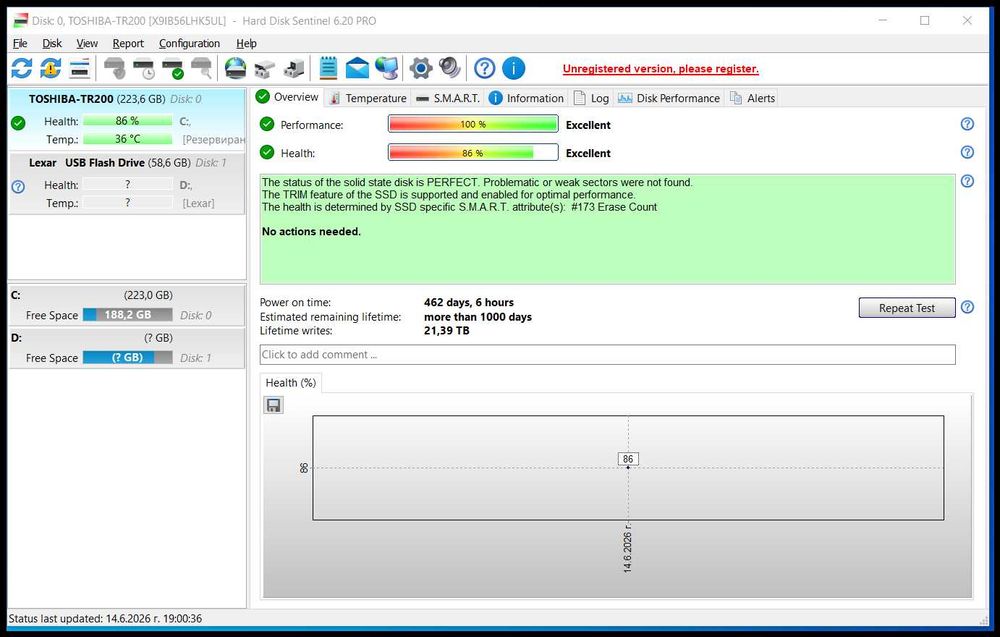
Task: Click the 86 data point label in graph
Action: pyautogui.click(x=628, y=459)
